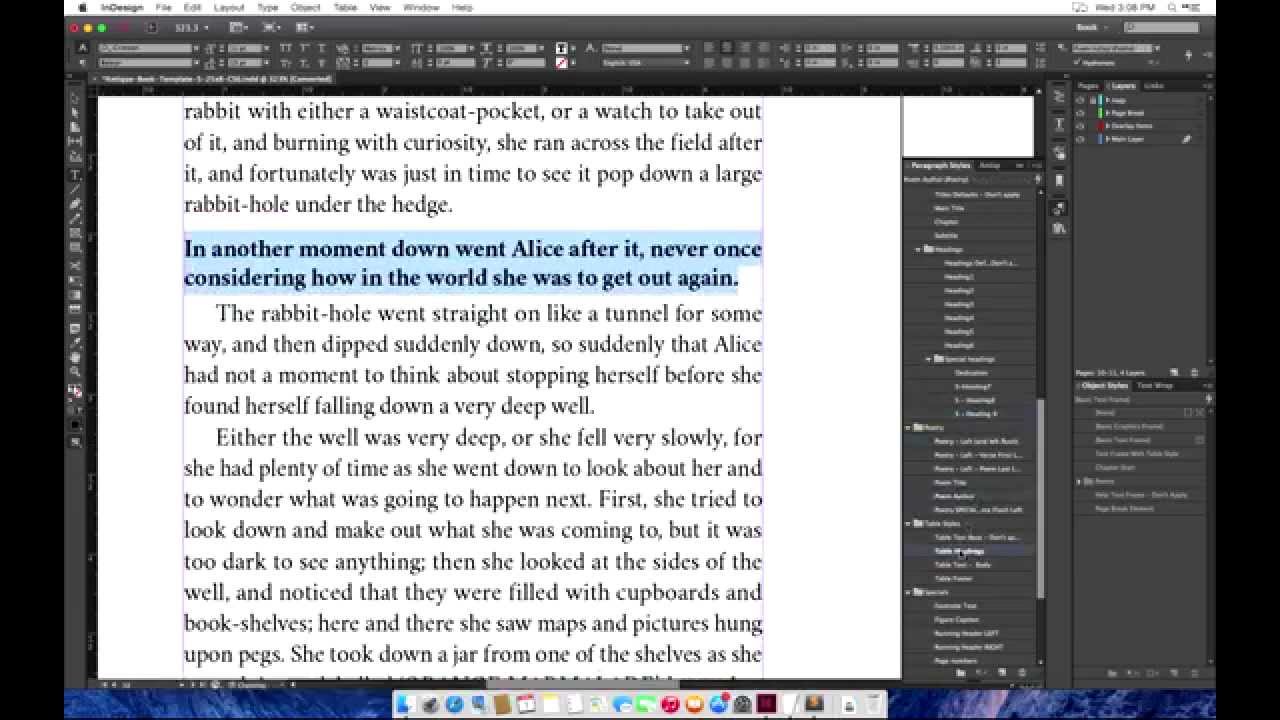The height and width of the screenshot is (720, 1280).
Task: Open the Book workspace switcher dropdown
Action: click(x=1093, y=27)
